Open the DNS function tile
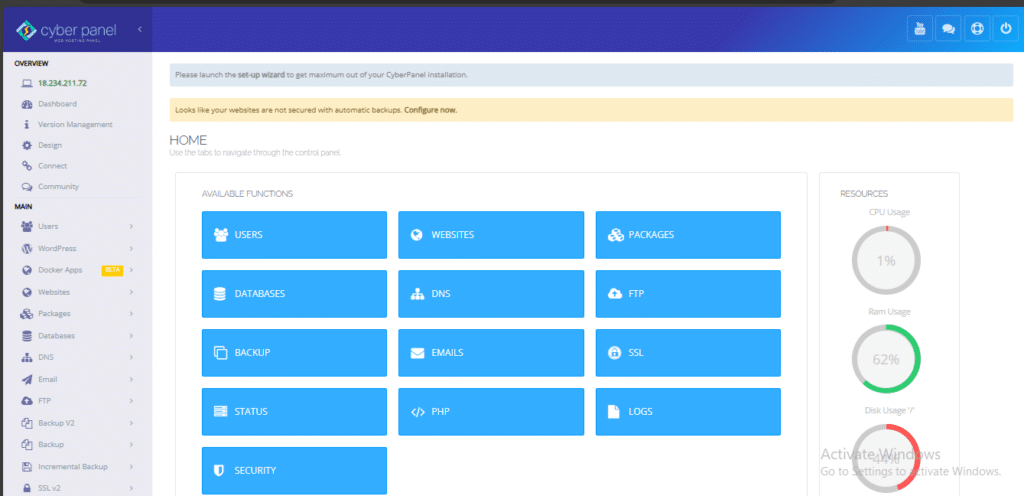Screen dimensions: 1024x496 click(491, 294)
